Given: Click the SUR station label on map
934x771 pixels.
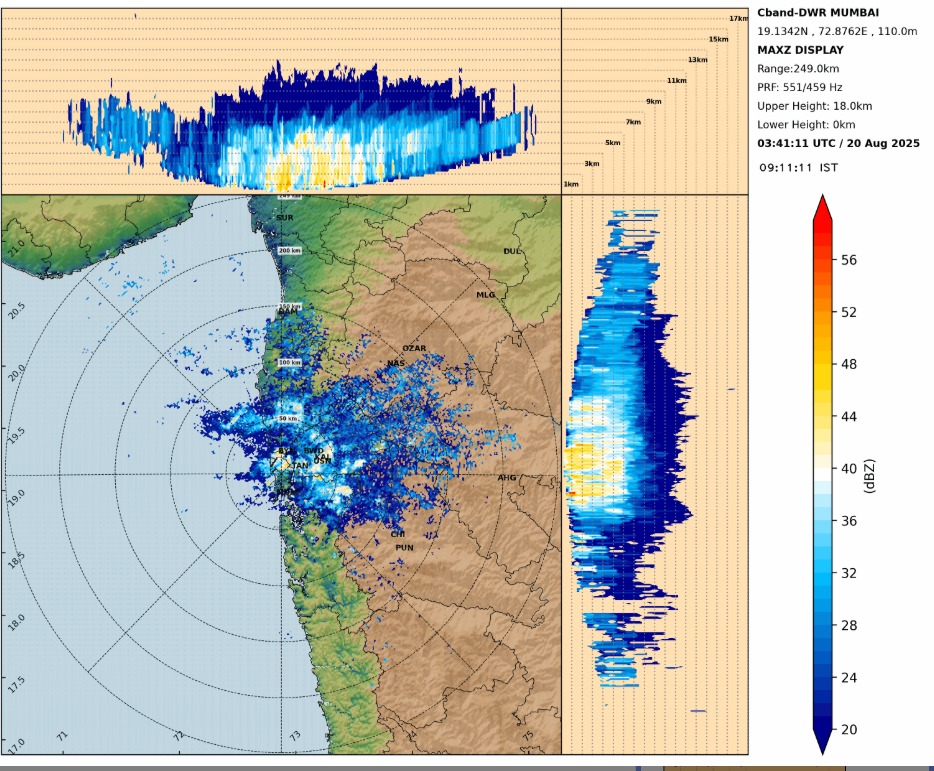Looking at the screenshot, I should point(285,217).
